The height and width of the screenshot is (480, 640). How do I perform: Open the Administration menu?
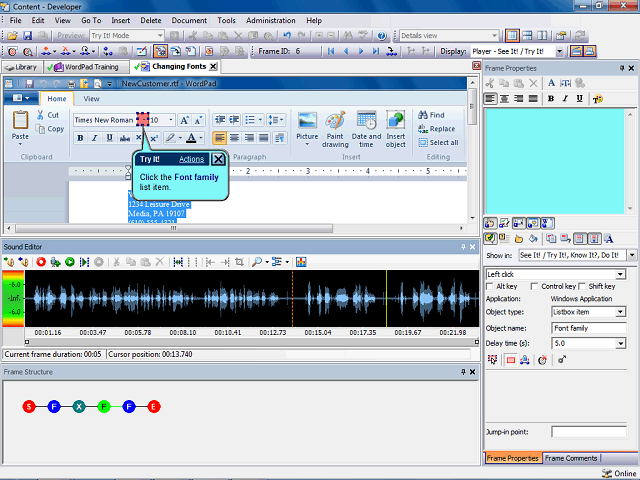pyautogui.click(x=270, y=20)
